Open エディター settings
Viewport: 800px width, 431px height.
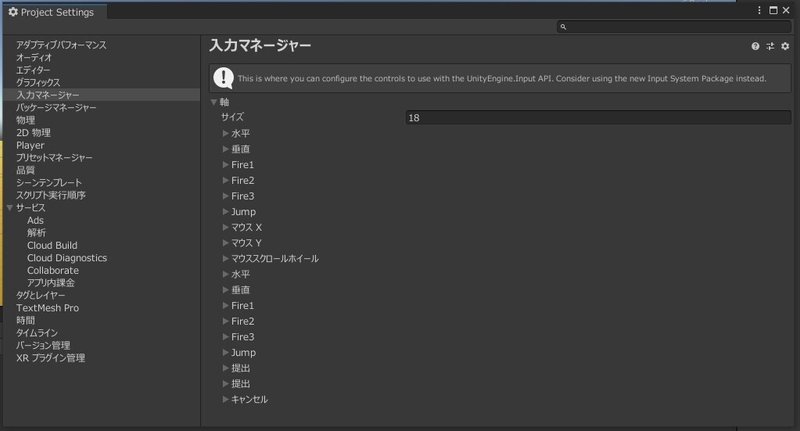pyautogui.click(x=33, y=70)
